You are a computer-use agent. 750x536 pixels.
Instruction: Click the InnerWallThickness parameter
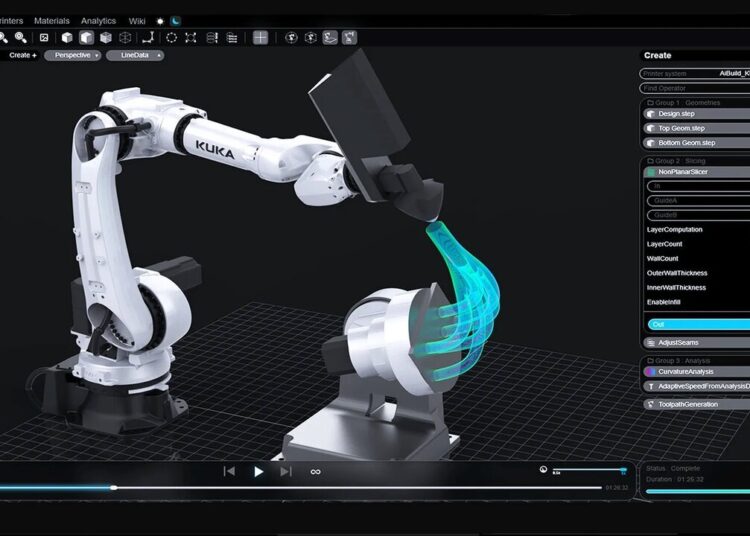tap(676, 288)
